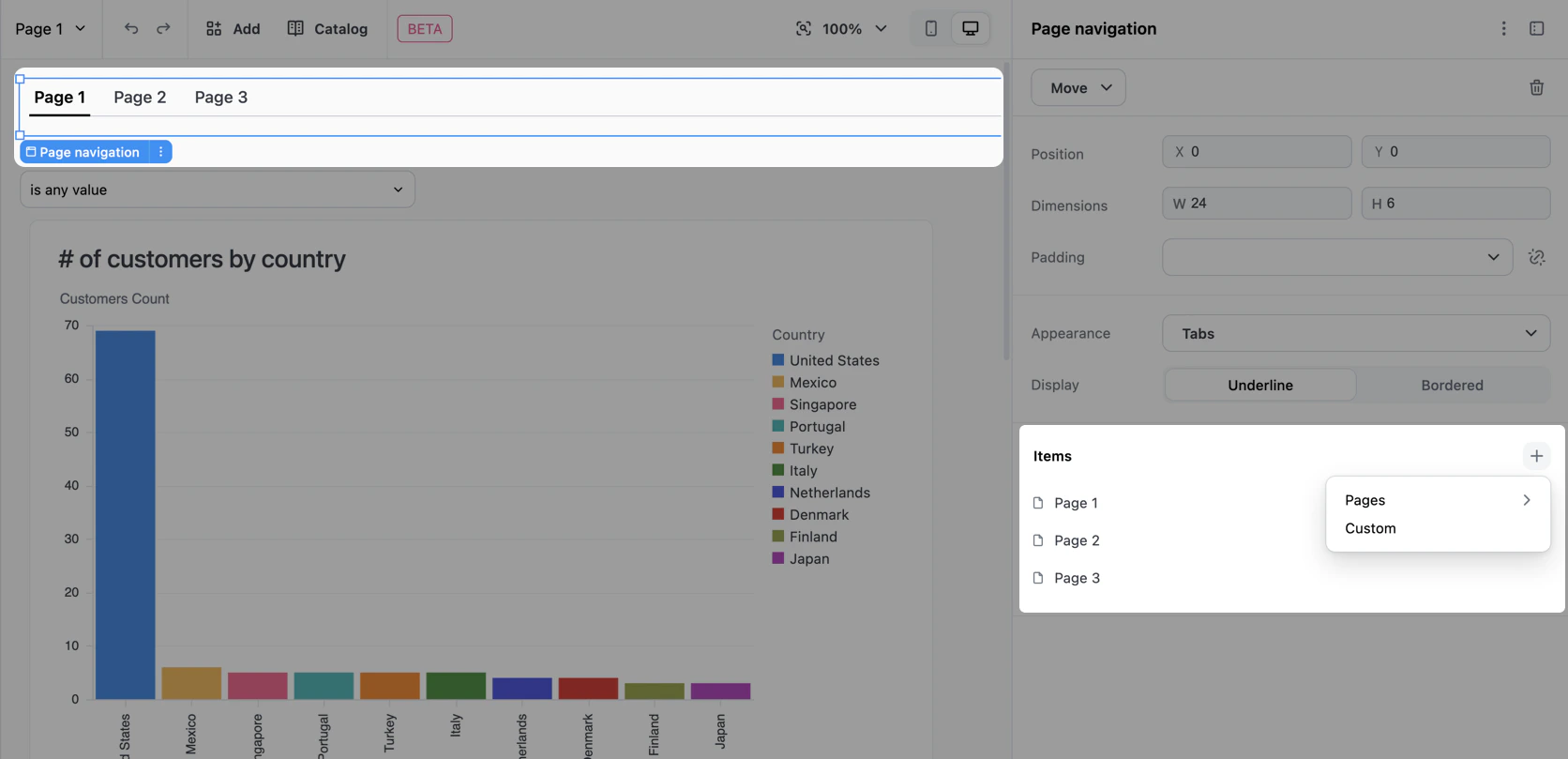Click the undo arrow icon
1568x759 pixels.
(131, 28)
